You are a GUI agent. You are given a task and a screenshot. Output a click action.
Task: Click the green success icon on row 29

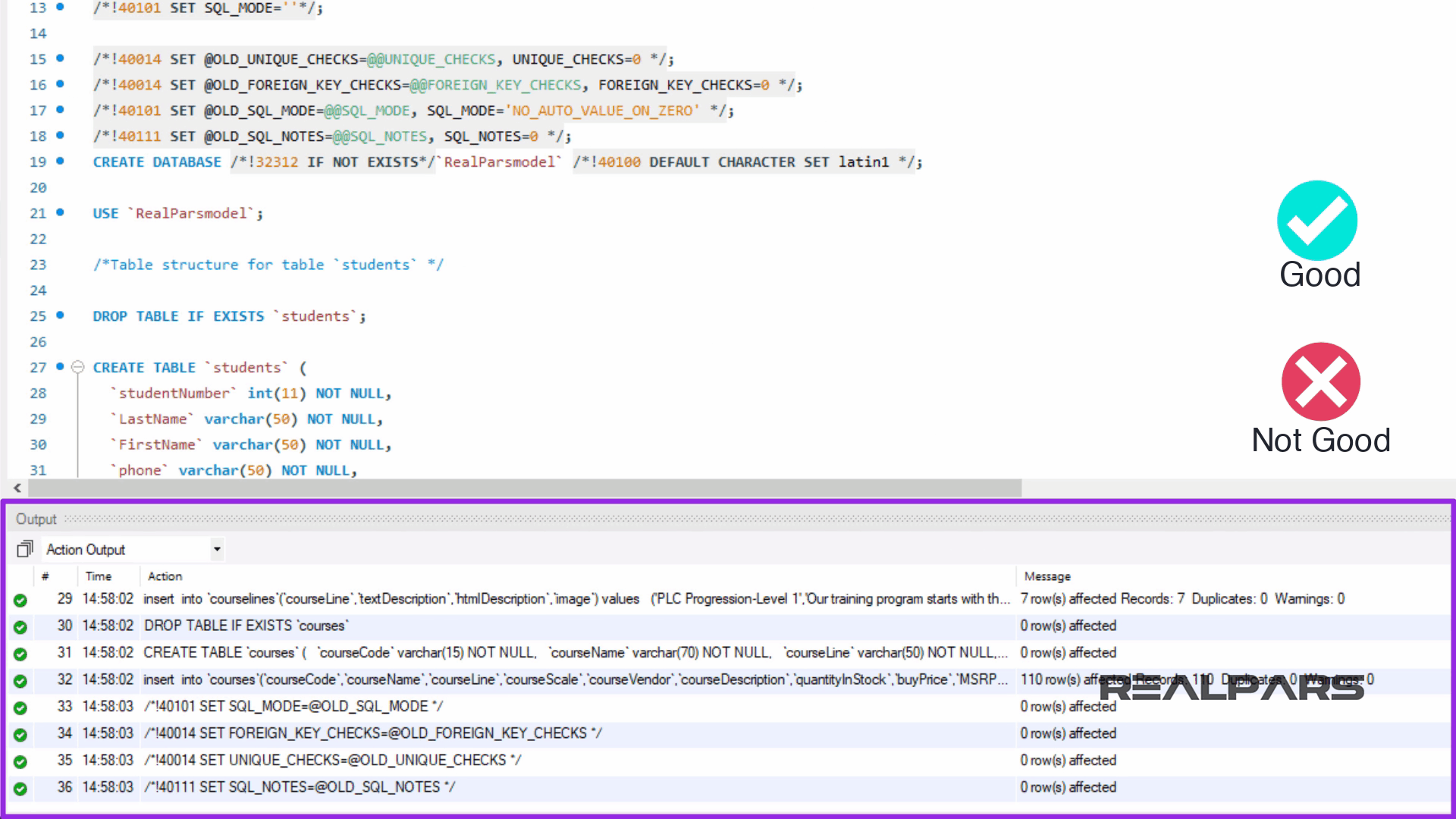pyautogui.click(x=20, y=600)
